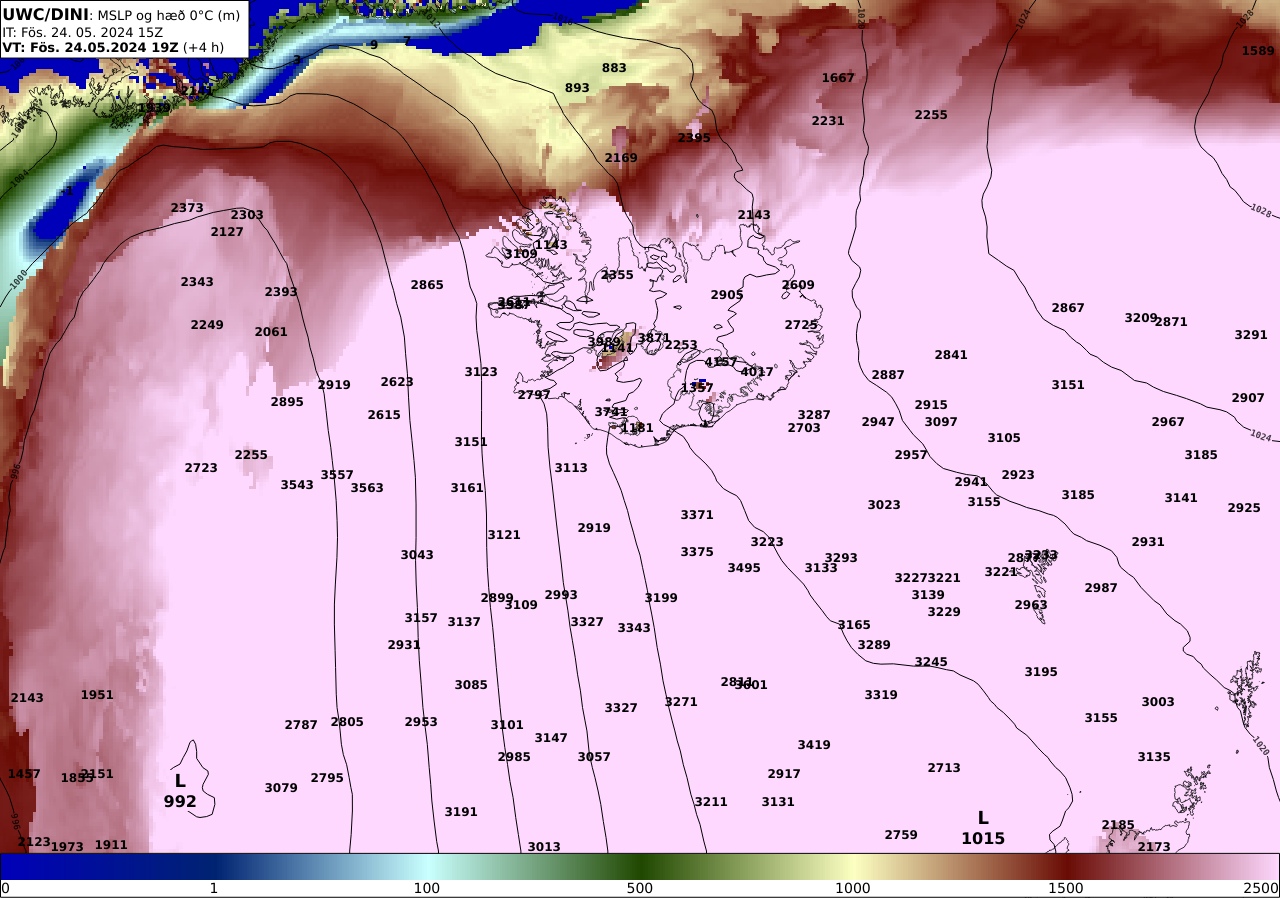The height and width of the screenshot is (898, 1280).
Task: Click the height value 2841
Action: click(951, 355)
